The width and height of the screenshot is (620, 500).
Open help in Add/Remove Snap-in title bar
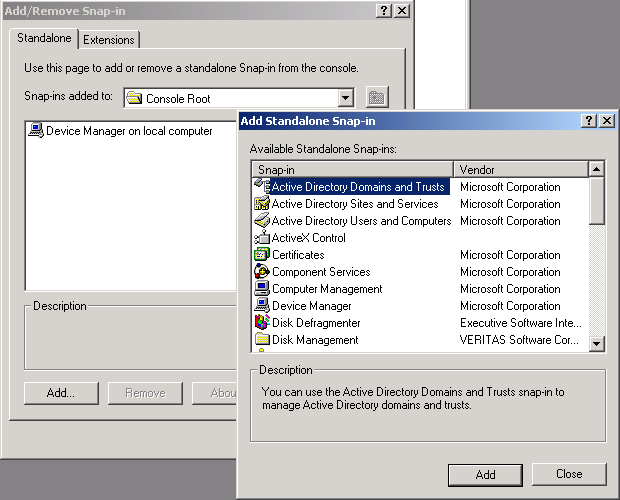[x=384, y=11]
